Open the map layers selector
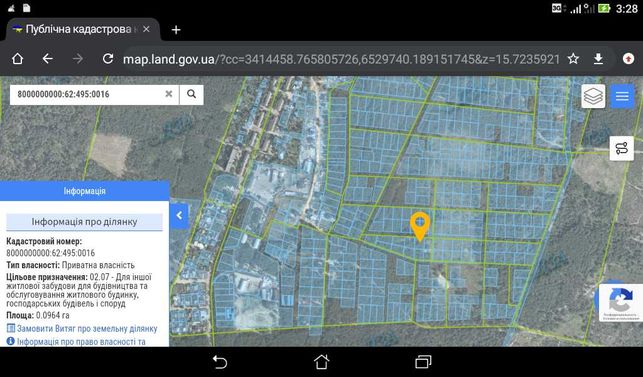 [593, 96]
